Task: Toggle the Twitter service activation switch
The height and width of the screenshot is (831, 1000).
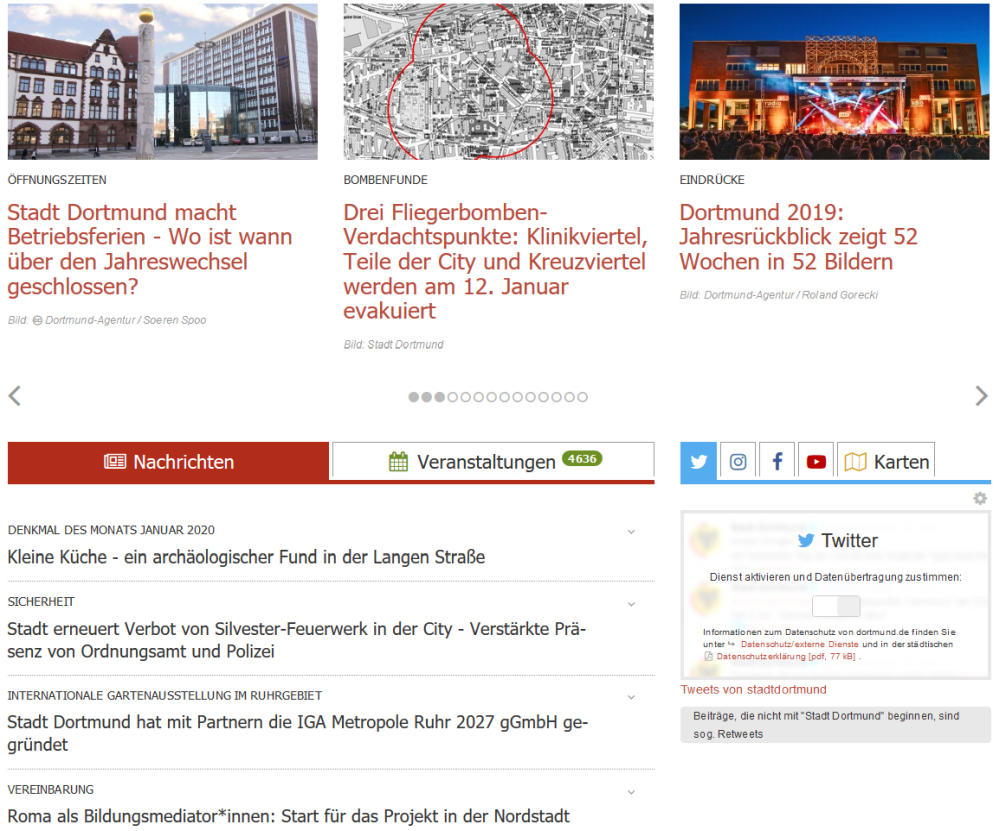Action: (x=836, y=606)
